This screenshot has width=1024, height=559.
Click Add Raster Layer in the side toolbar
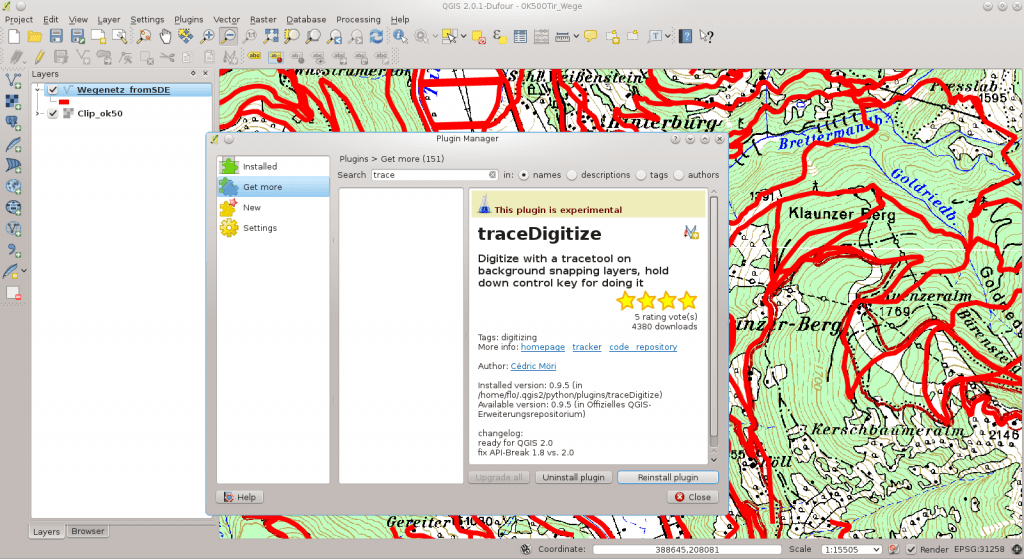(13, 101)
